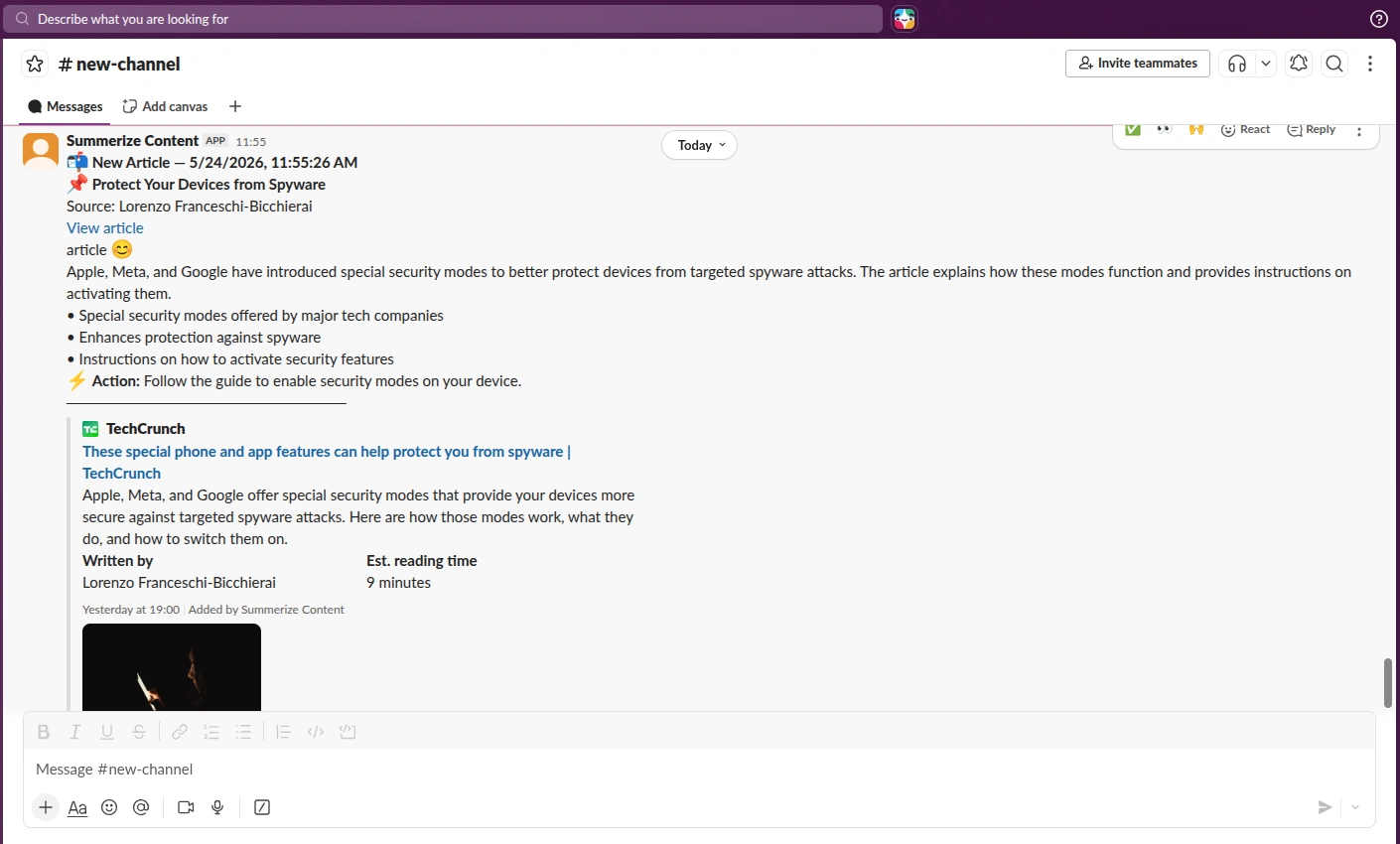
Task: Open attachments plus button in composer
Action: 46,807
